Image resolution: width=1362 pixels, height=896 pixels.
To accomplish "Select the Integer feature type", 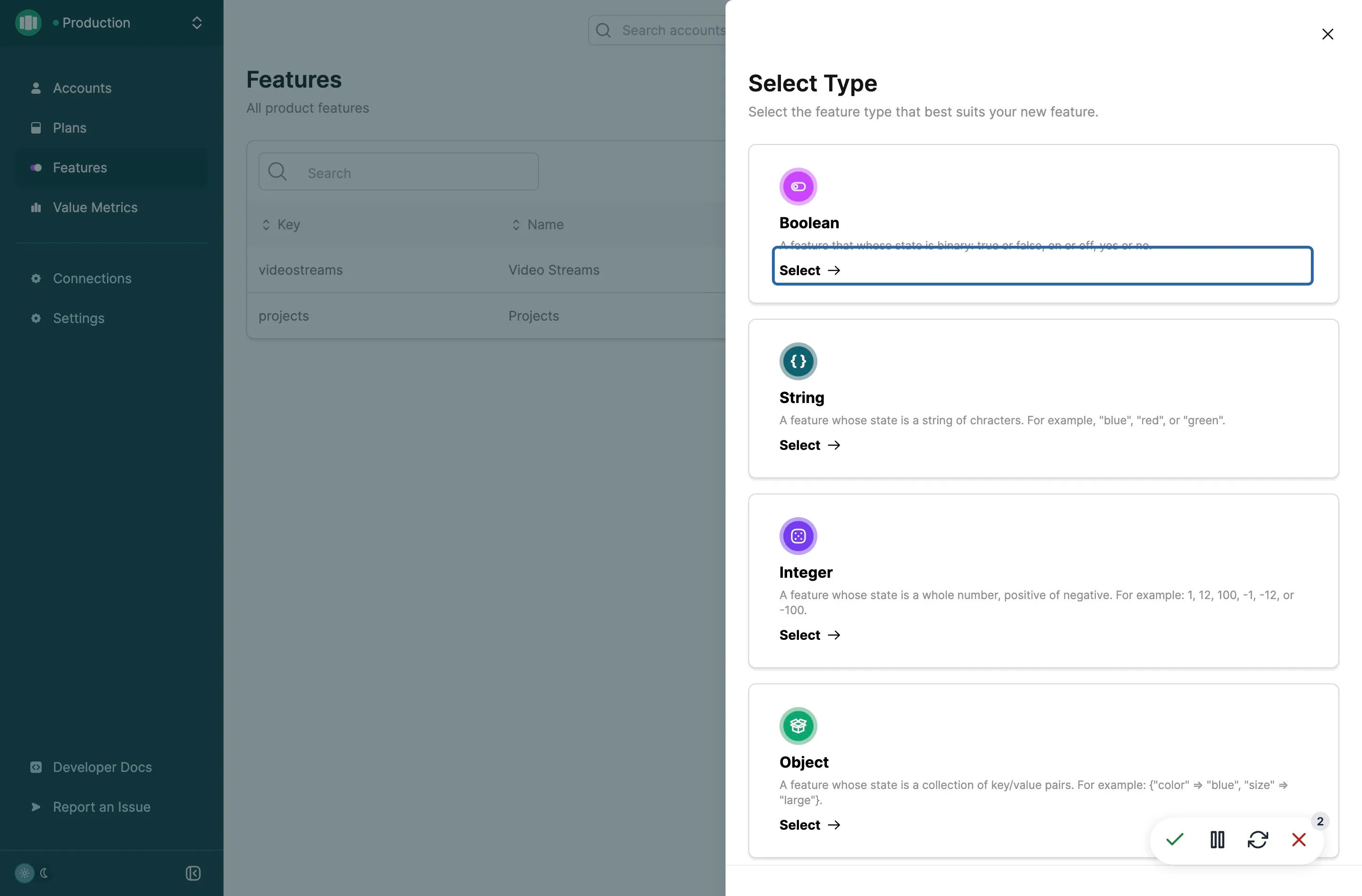I will click(810, 635).
